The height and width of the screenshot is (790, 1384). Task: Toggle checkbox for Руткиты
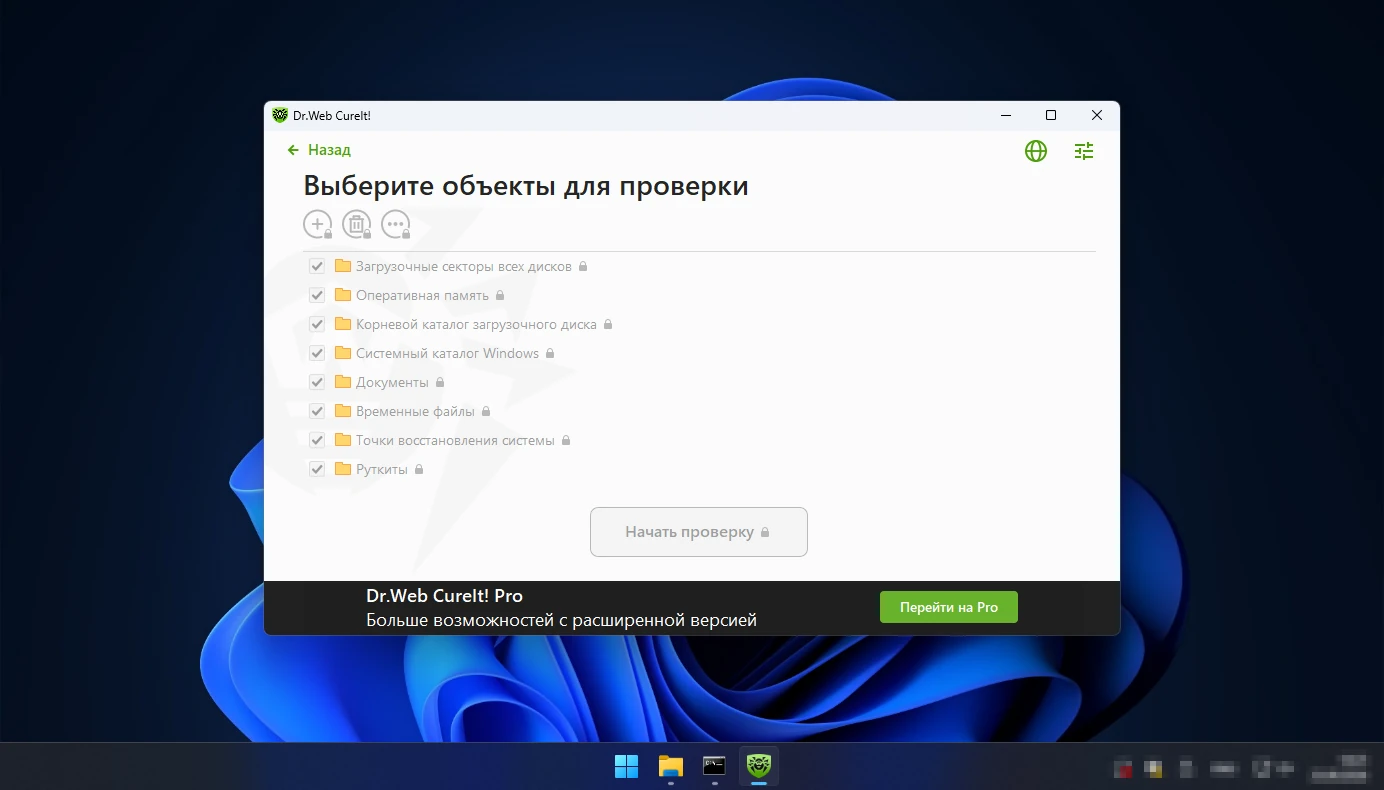tap(317, 469)
